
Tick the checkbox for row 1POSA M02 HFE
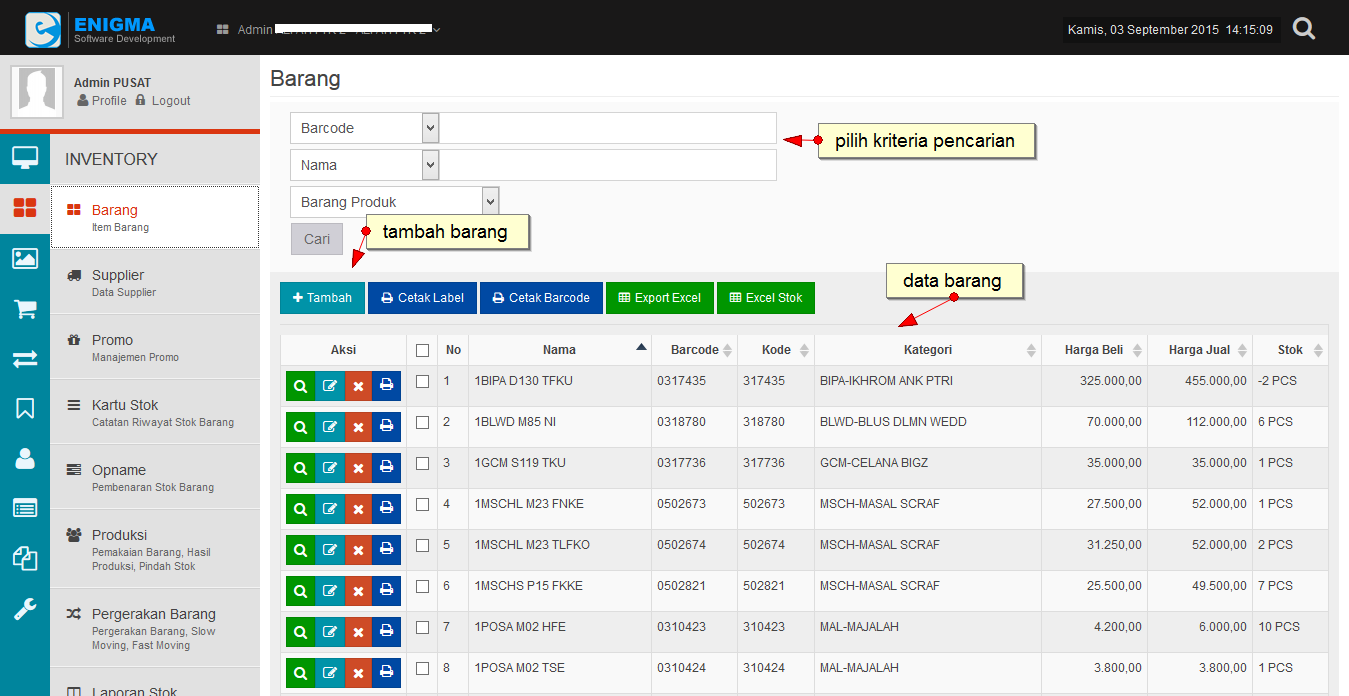click(x=422, y=627)
